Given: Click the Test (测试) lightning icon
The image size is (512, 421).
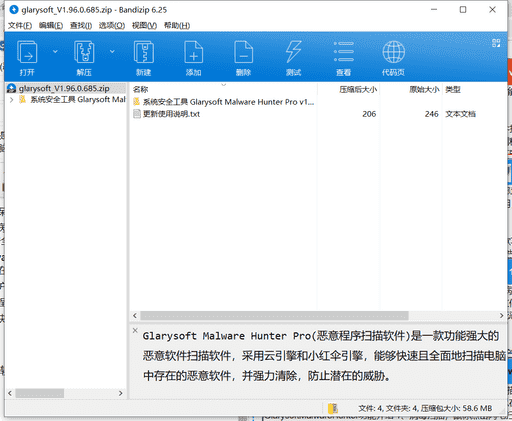Looking at the screenshot, I should click(294, 52).
